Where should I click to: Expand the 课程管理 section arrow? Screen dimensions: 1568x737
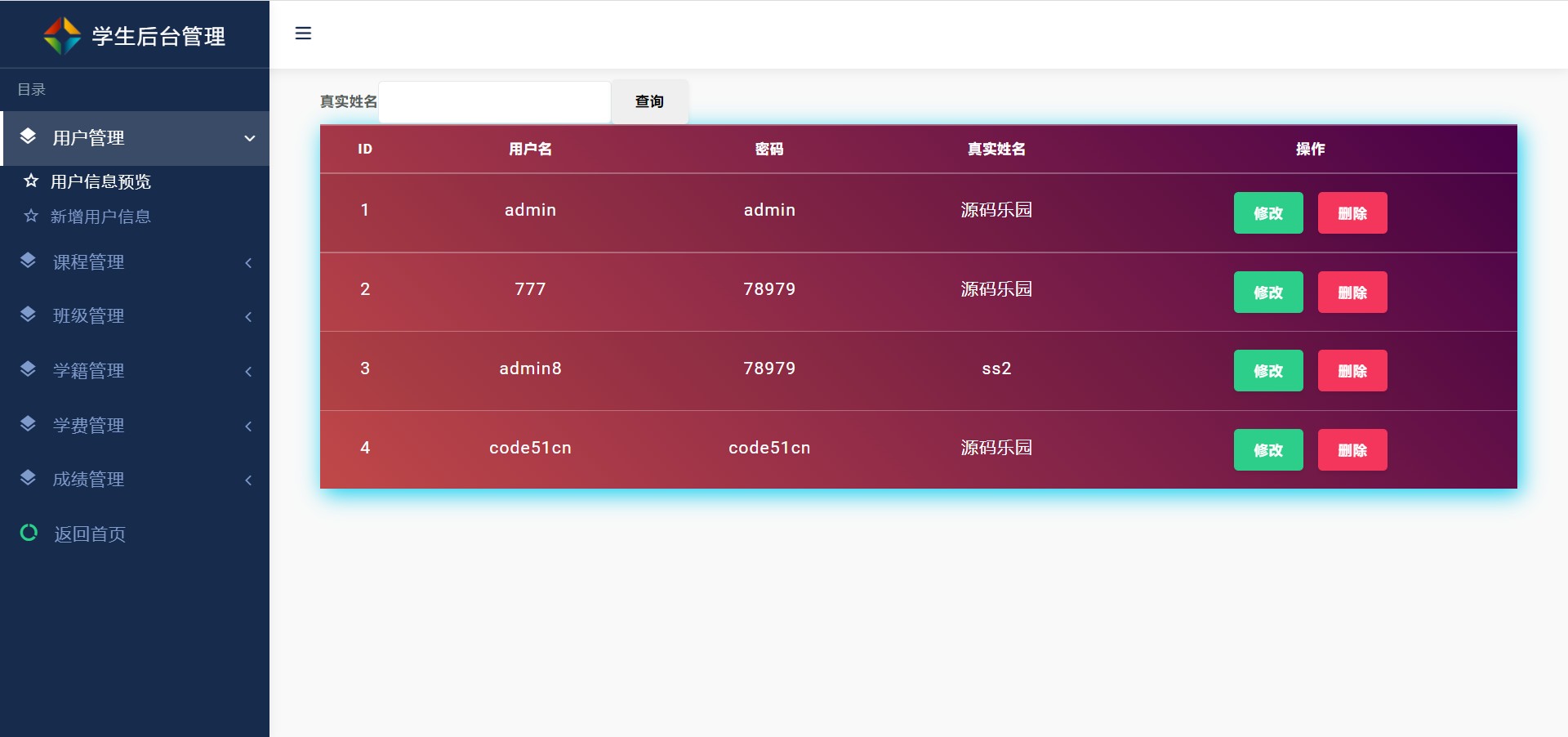[x=248, y=262]
